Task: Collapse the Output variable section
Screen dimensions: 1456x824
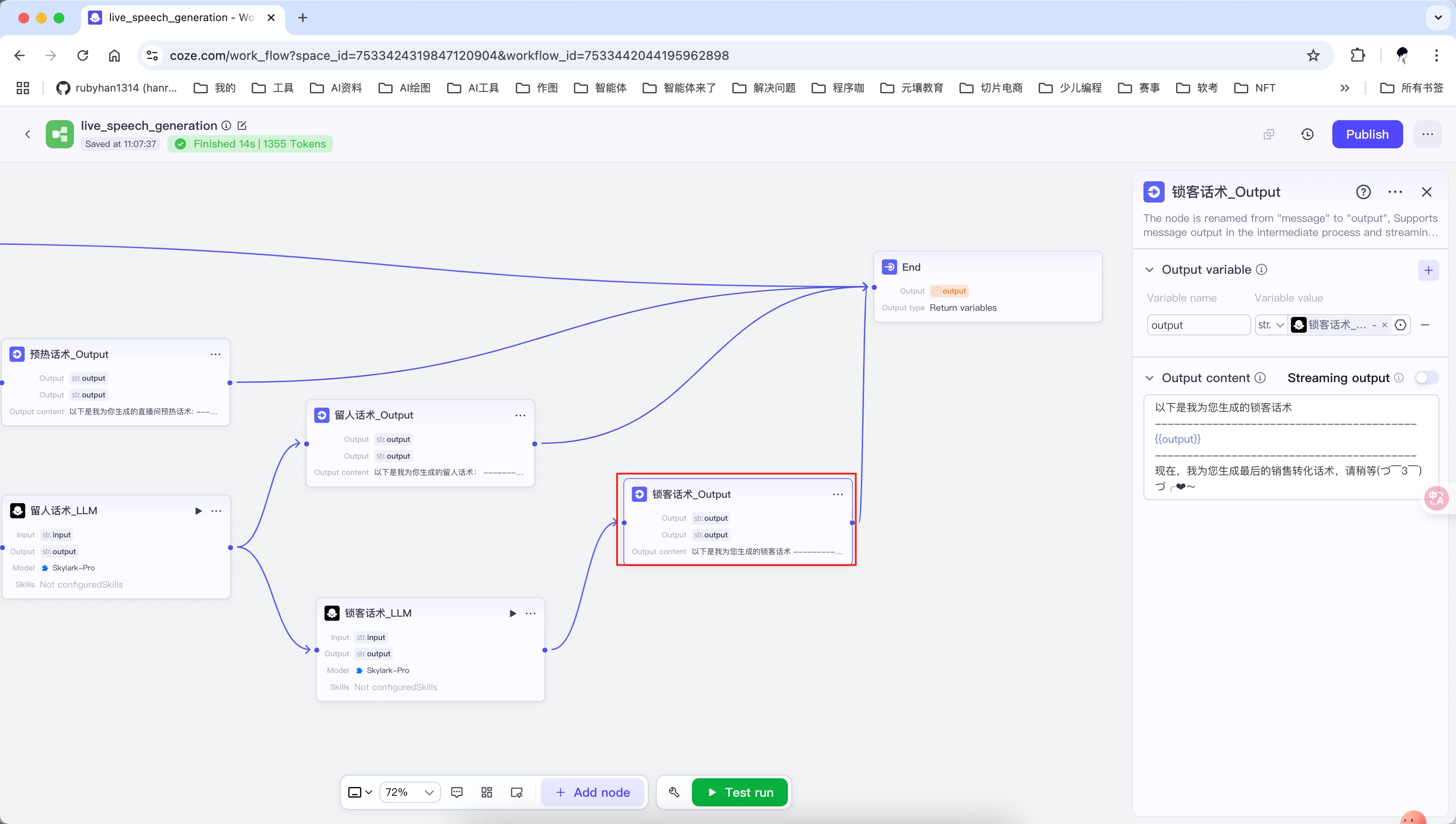Action: pos(1149,270)
